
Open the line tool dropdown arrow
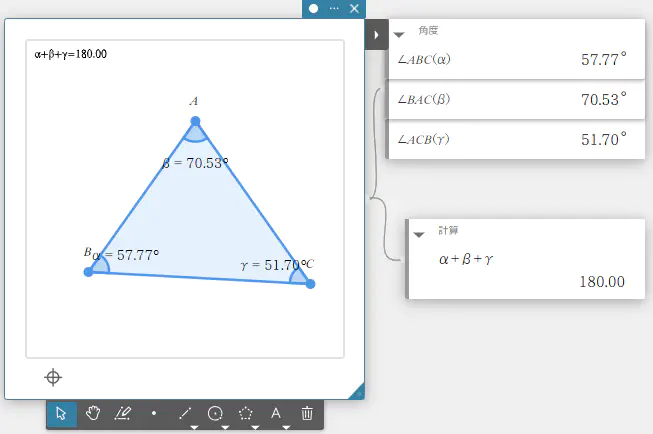tap(194, 427)
